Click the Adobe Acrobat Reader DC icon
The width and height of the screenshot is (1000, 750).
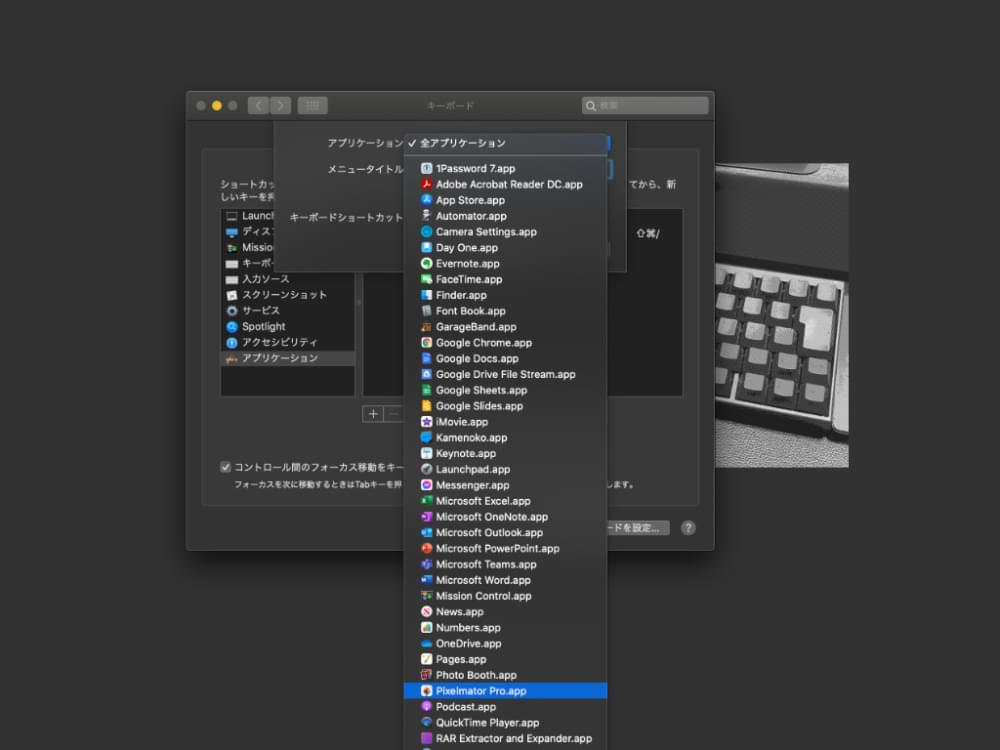(426, 185)
